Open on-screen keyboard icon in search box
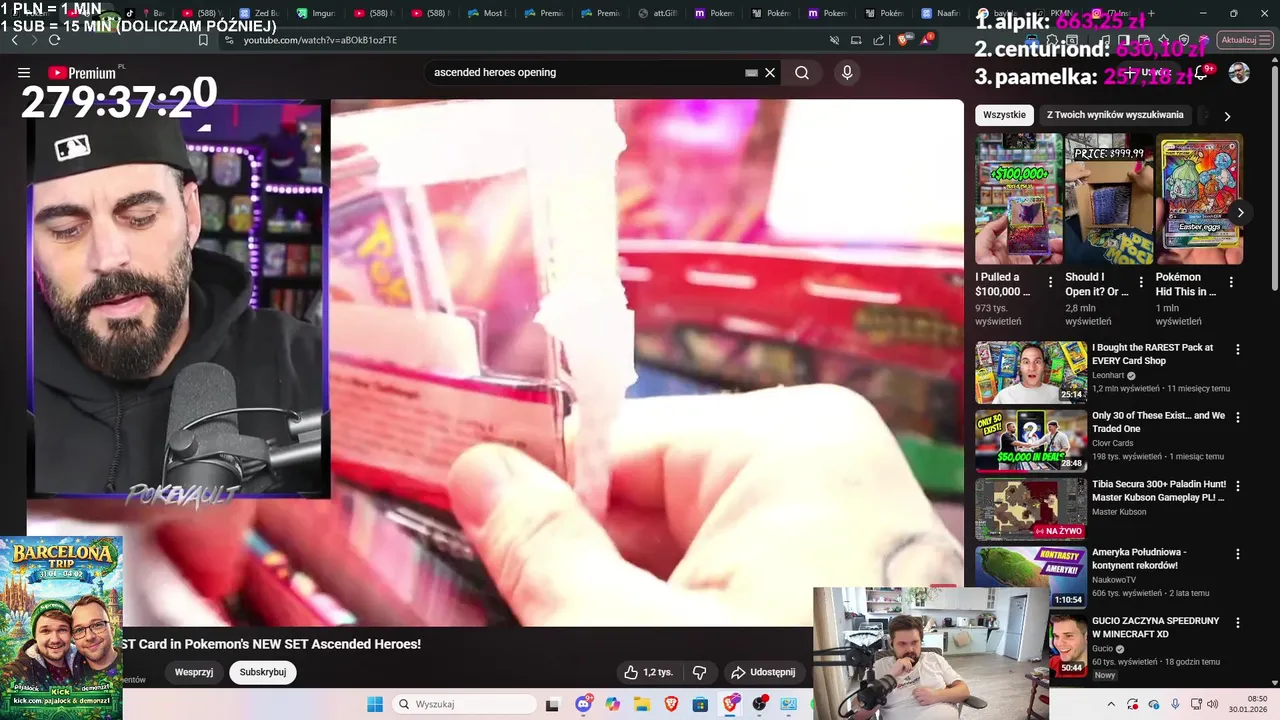1280x720 pixels. pyautogui.click(x=751, y=73)
